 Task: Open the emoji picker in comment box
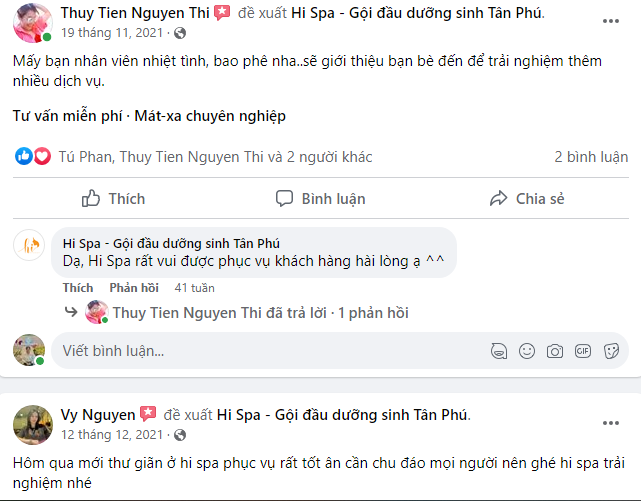pos(527,351)
